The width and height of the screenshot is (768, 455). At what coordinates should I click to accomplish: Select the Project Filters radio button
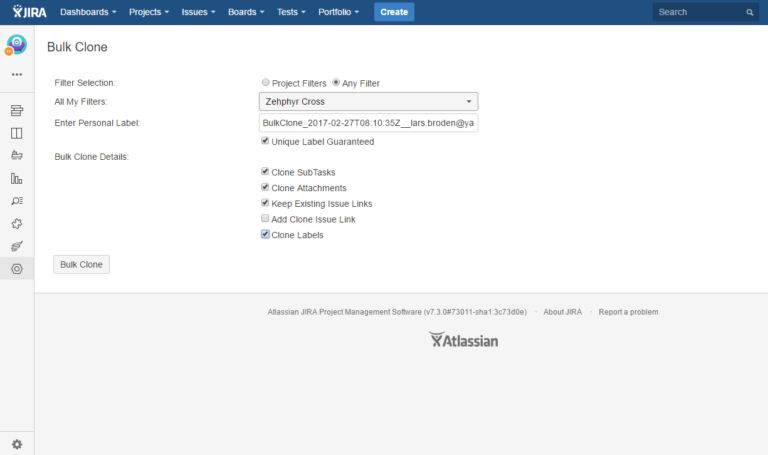pyautogui.click(x=265, y=82)
